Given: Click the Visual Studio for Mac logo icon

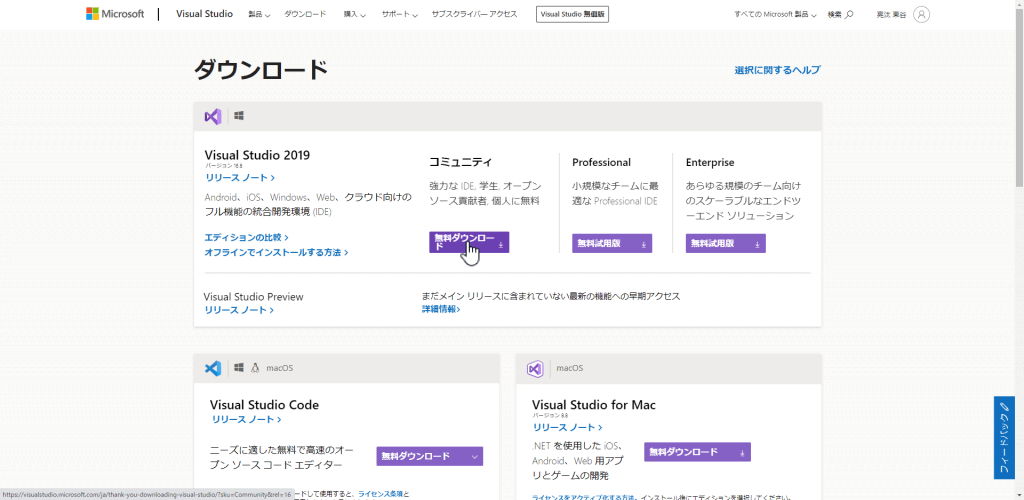Looking at the screenshot, I should click(x=535, y=368).
